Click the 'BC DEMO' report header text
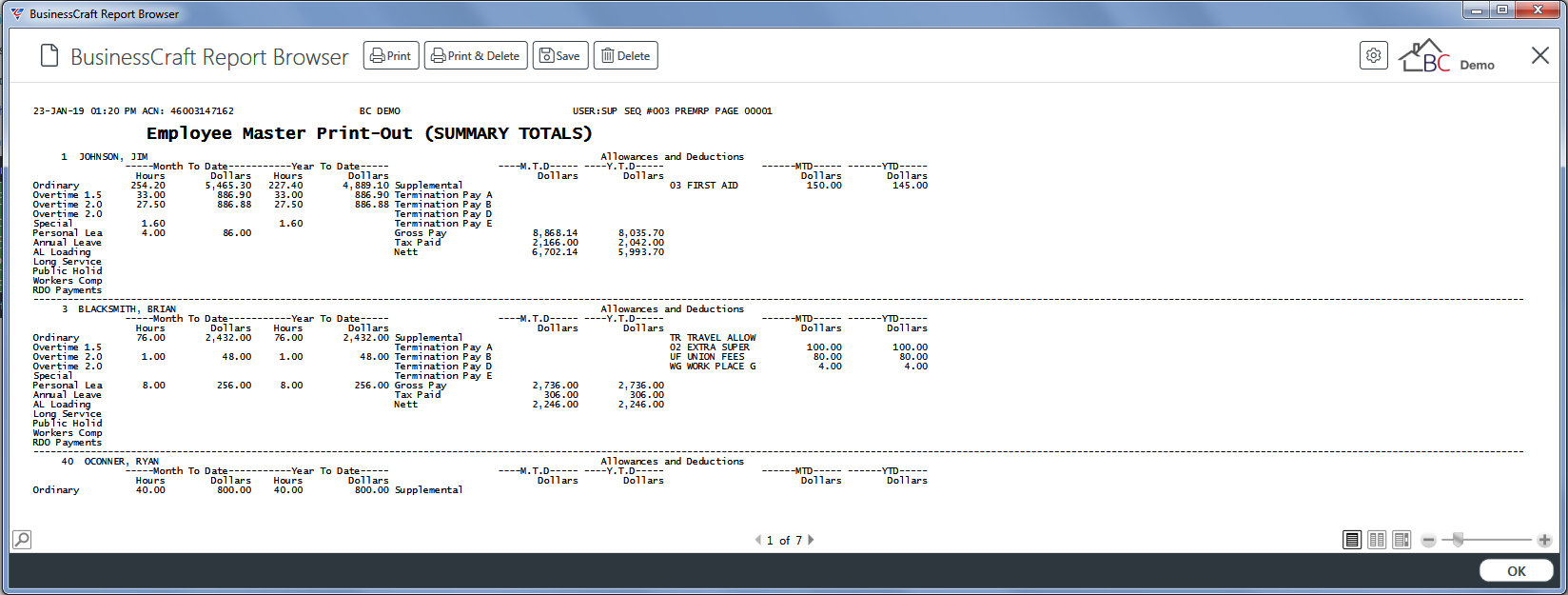Screen dimensions: 1568x595 coord(380,111)
